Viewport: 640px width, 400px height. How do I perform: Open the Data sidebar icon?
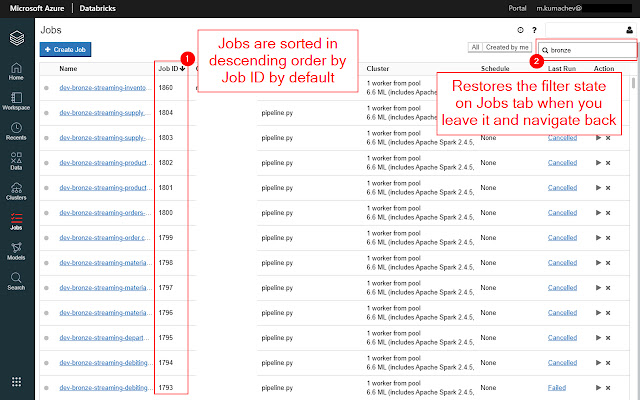pyautogui.click(x=16, y=161)
